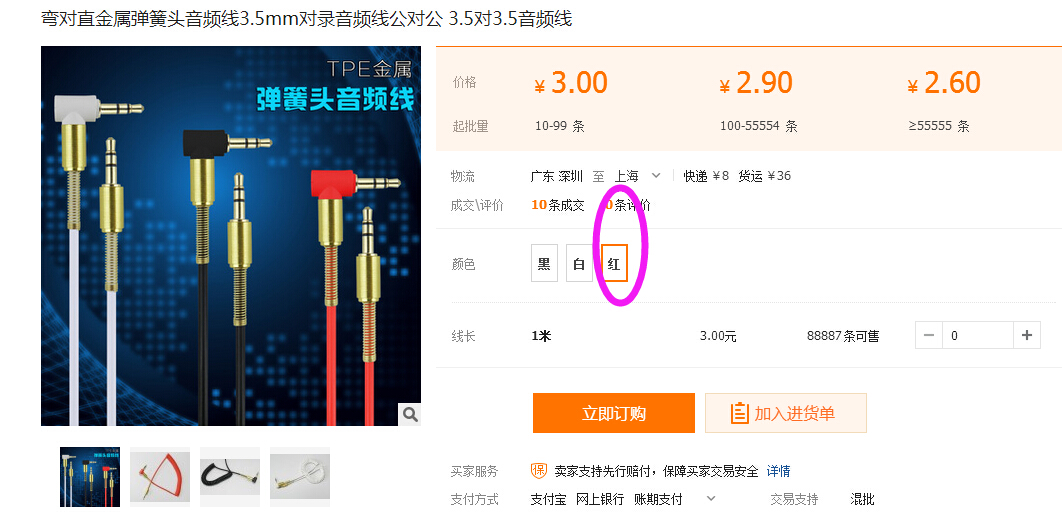Select the 红 color option
This screenshot has height=520, width=1062.
[x=614, y=263]
